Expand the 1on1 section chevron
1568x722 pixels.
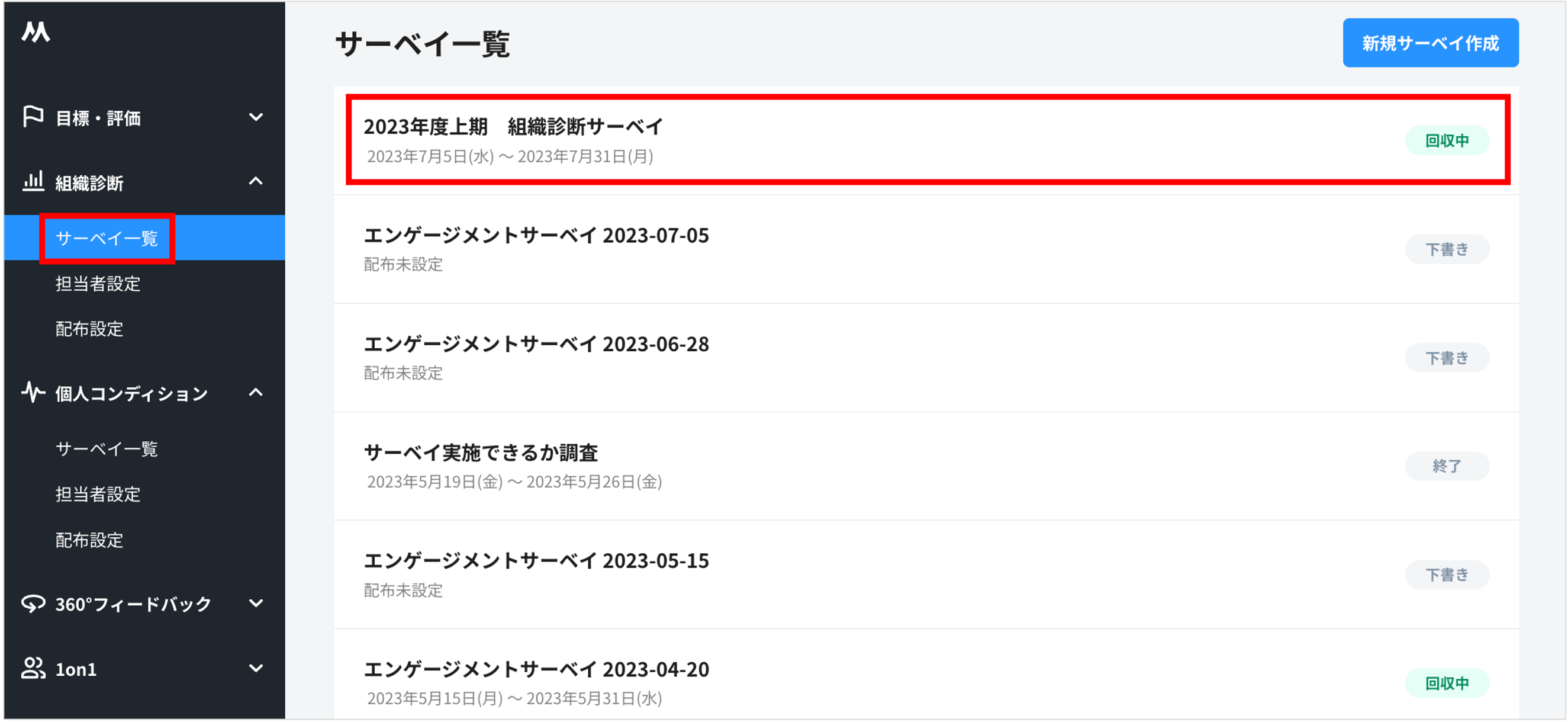click(x=257, y=668)
